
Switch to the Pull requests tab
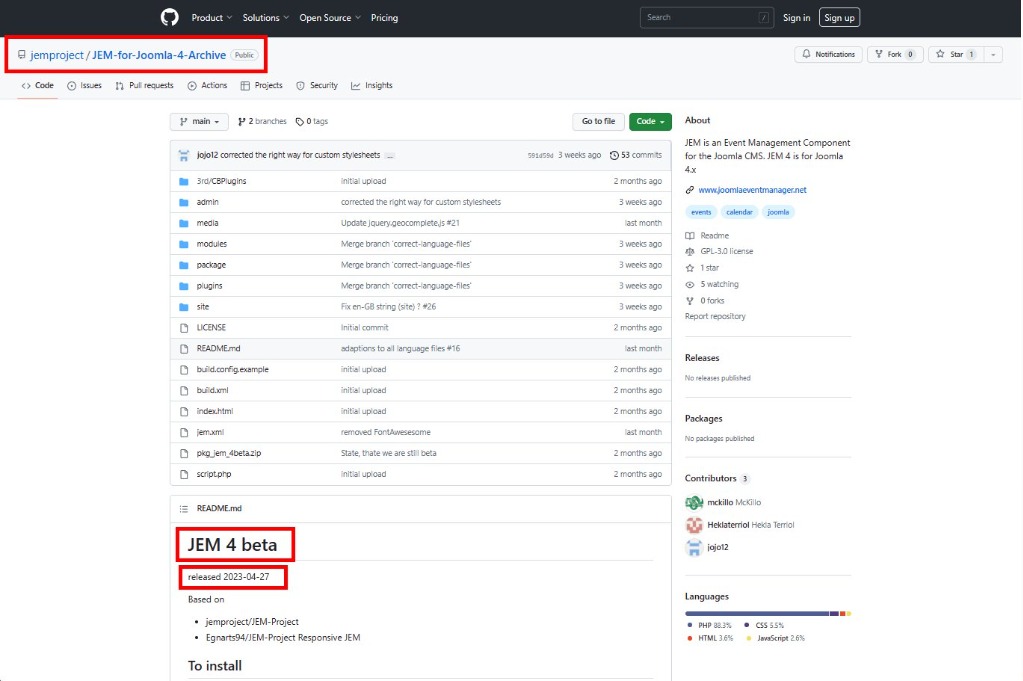click(x=144, y=85)
